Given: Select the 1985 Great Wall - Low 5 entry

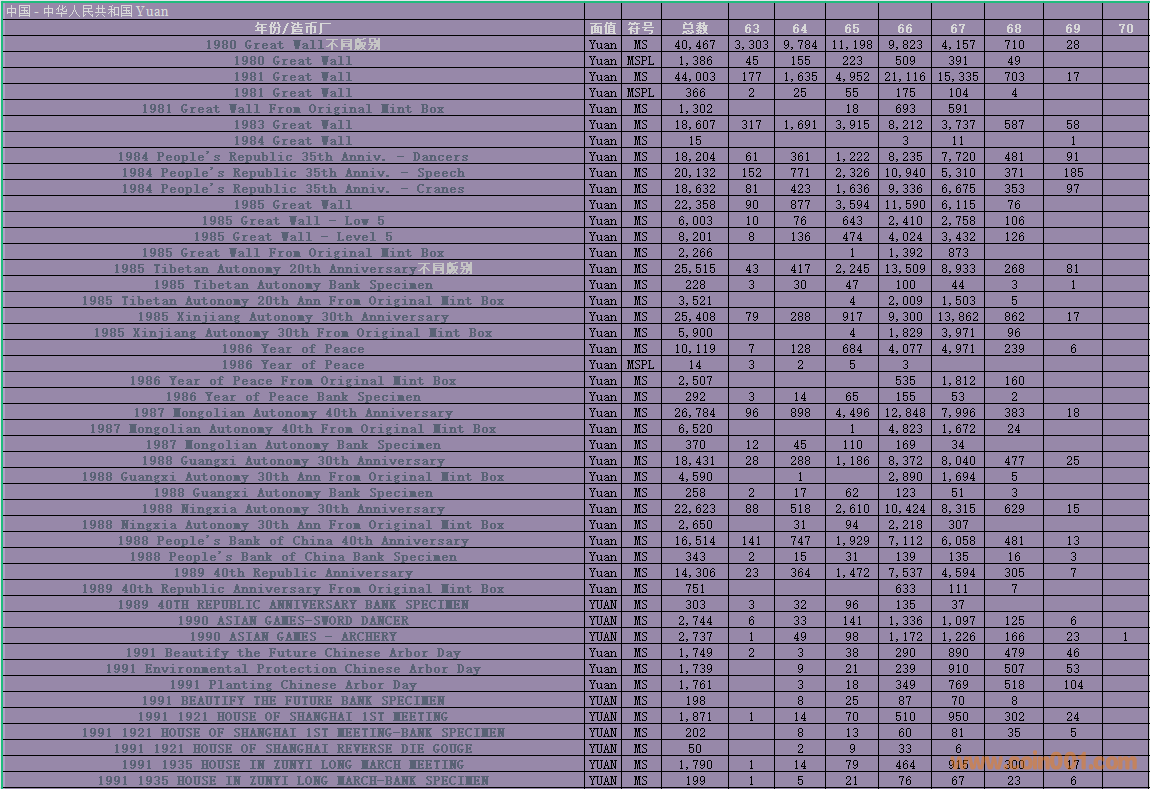Looking at the screenshot, I should click(x=293, y=221).
